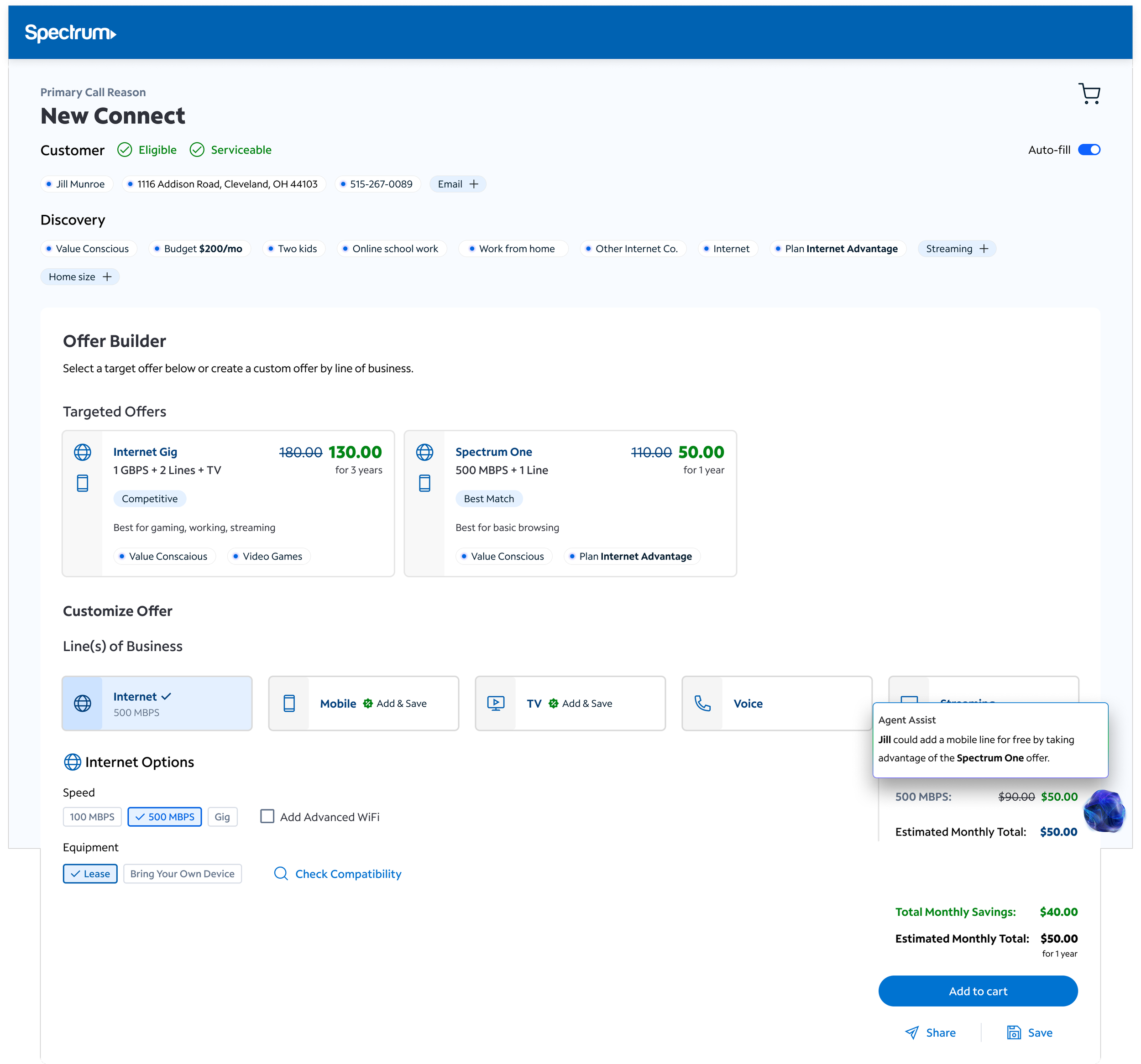Click Plan Internet Advantage chip on Spectrum One
The width and height of the screenshot is (1141, 1064).
coord(632,556)
